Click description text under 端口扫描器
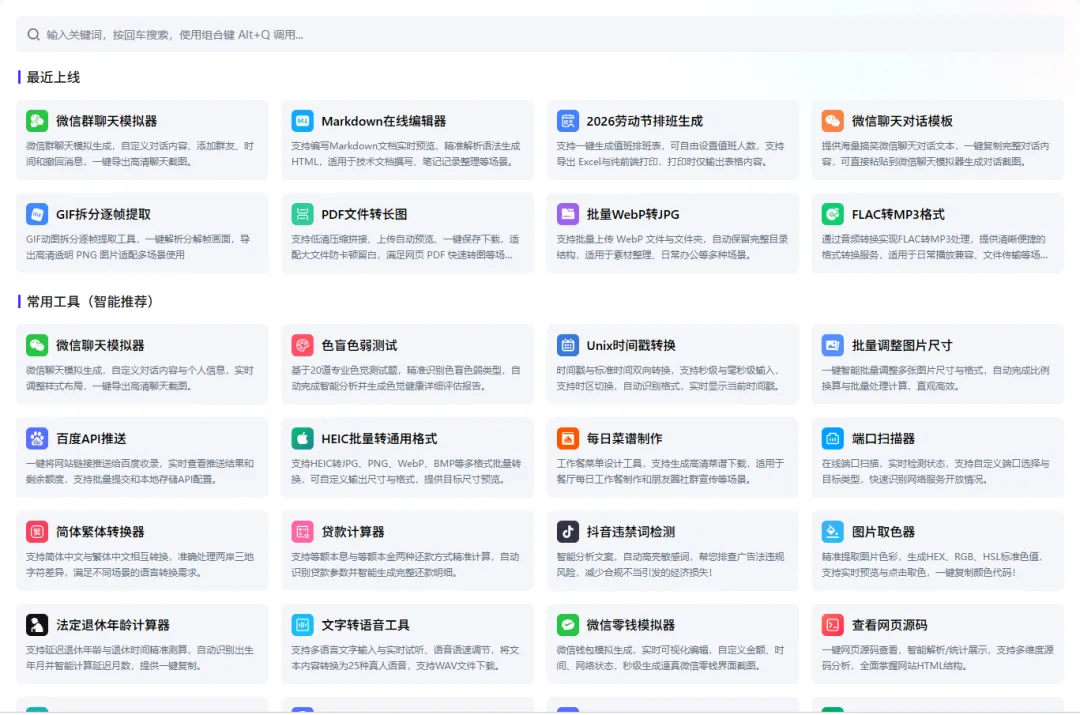This screenshot has height=715, width=1080. [935, 471]
